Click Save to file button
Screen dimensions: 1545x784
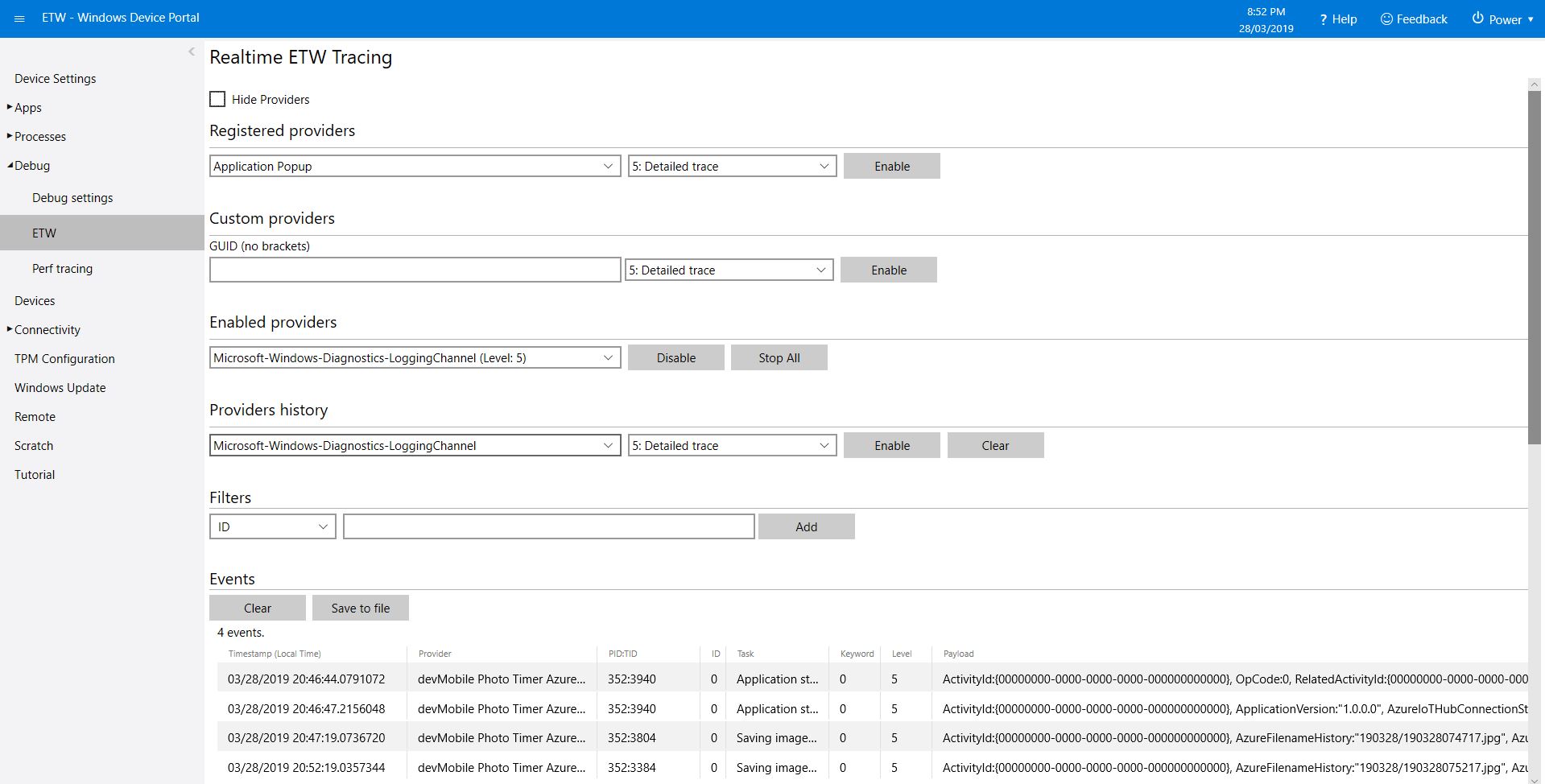(360, 608)
